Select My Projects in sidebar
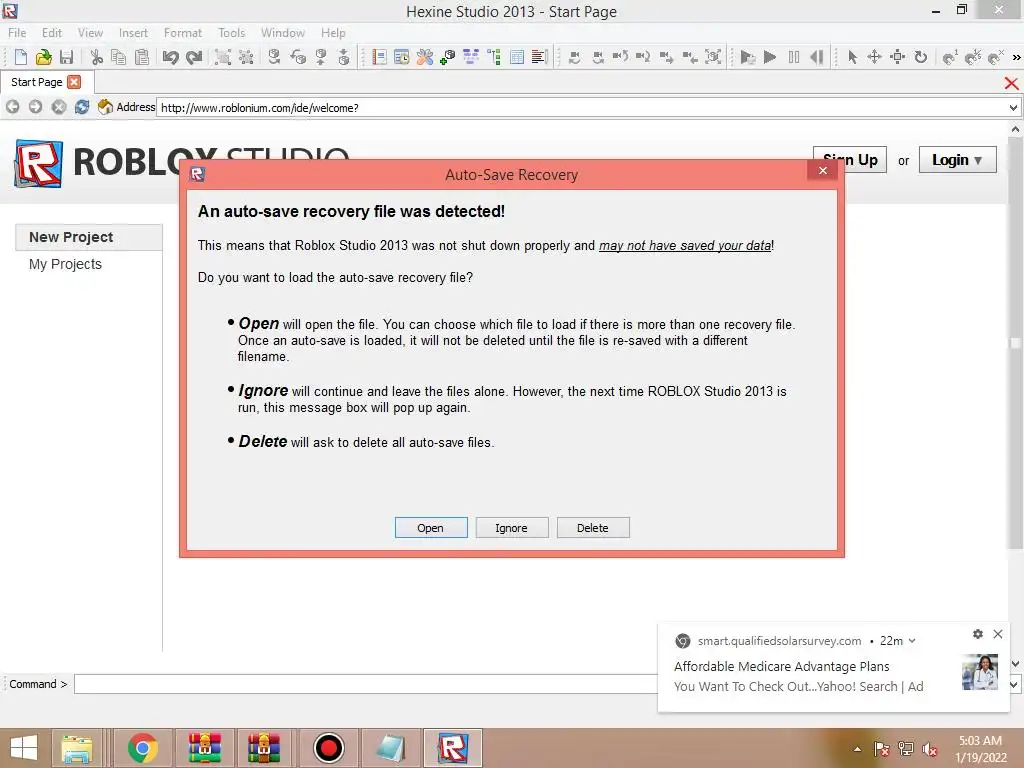Image resolution: width=1024 pixels, height=768 pixels. coord(65,264)
